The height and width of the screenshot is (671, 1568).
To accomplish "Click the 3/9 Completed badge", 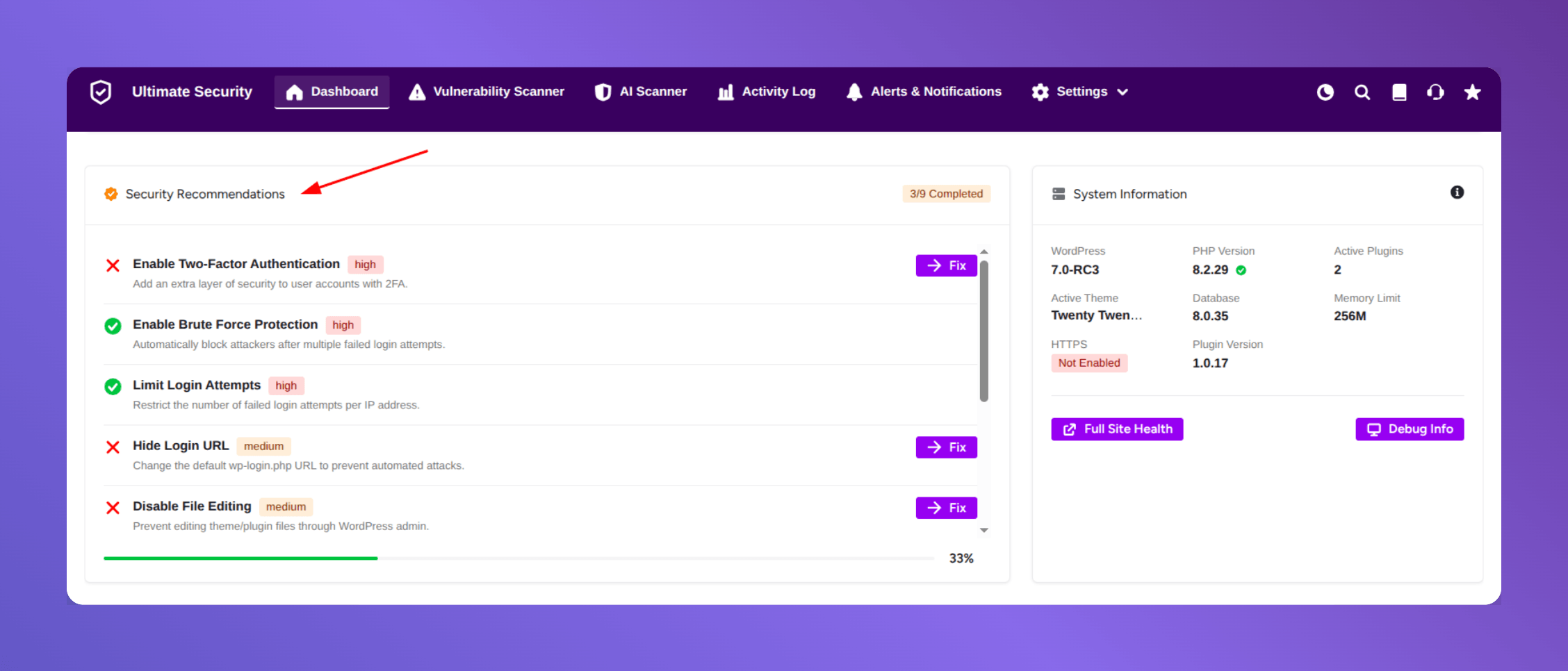I will [946, 194].
